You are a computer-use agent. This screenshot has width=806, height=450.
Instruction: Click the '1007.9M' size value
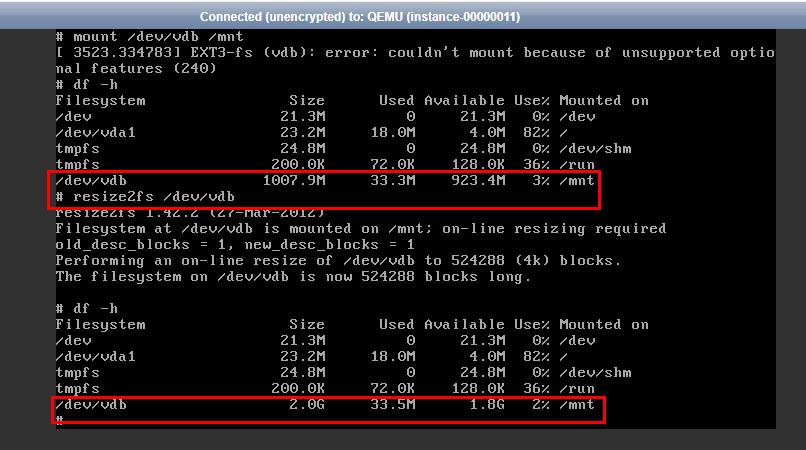[x=294, y=181]
